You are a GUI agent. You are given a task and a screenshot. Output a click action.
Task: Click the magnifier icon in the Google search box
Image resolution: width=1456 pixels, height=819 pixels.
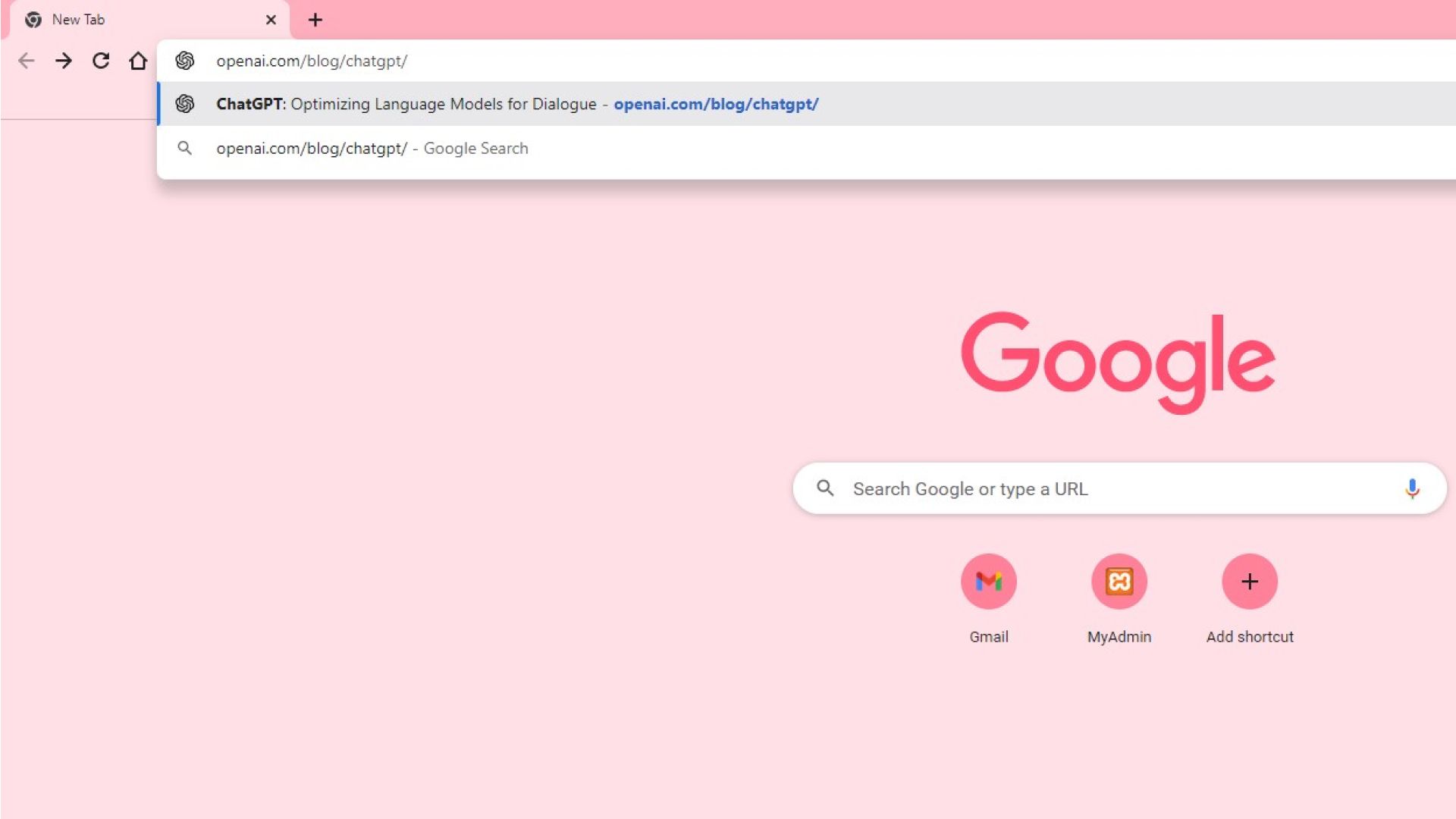coord(825,488)
